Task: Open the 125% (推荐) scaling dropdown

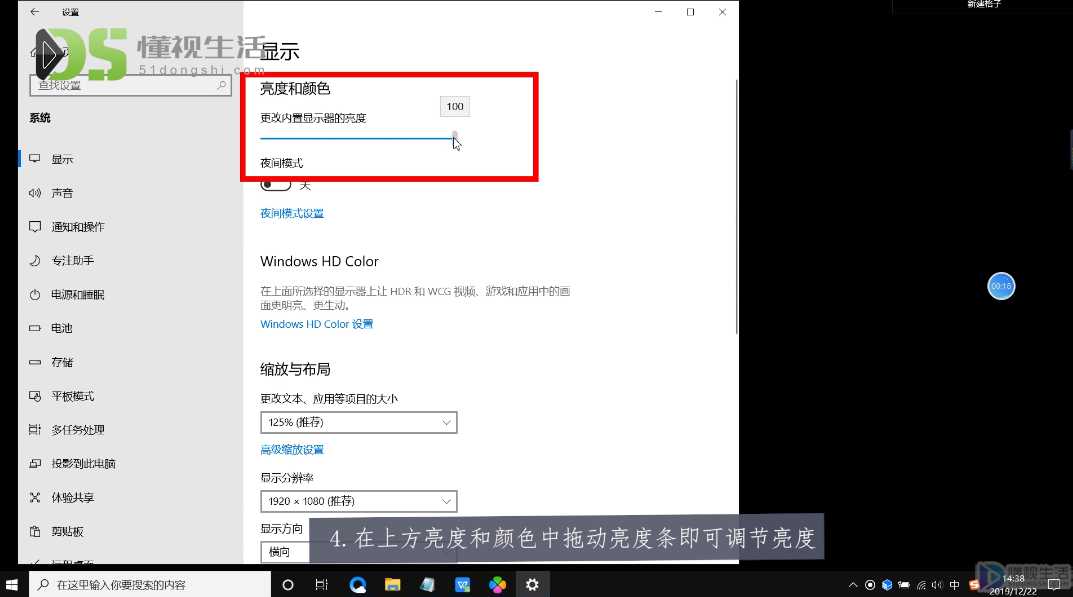Action: point(358,422)
